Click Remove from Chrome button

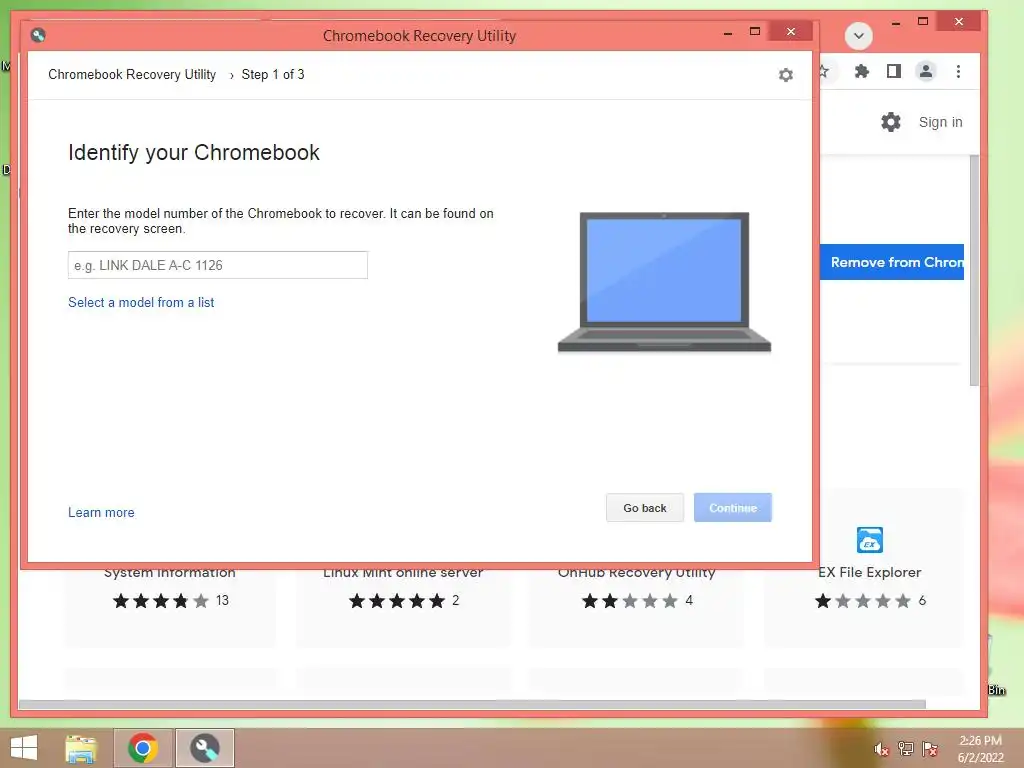coord(892,262)
